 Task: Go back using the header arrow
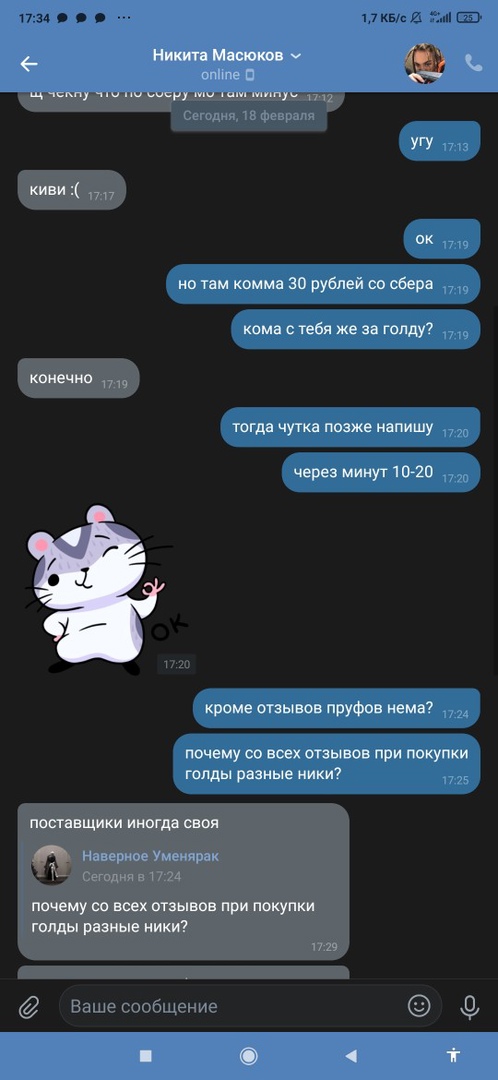pos(29,64)
